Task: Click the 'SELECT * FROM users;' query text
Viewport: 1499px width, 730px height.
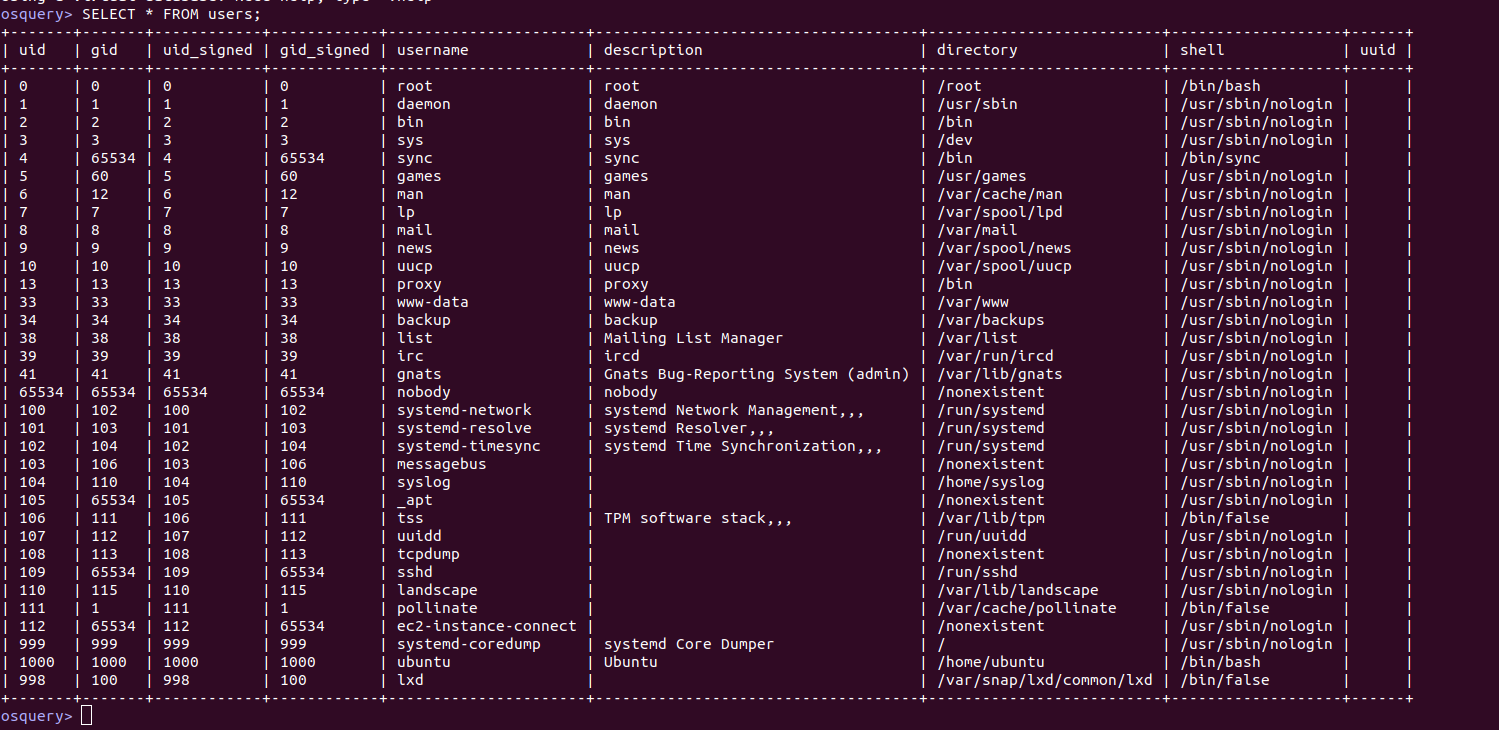Action: [x=171, y=14]
